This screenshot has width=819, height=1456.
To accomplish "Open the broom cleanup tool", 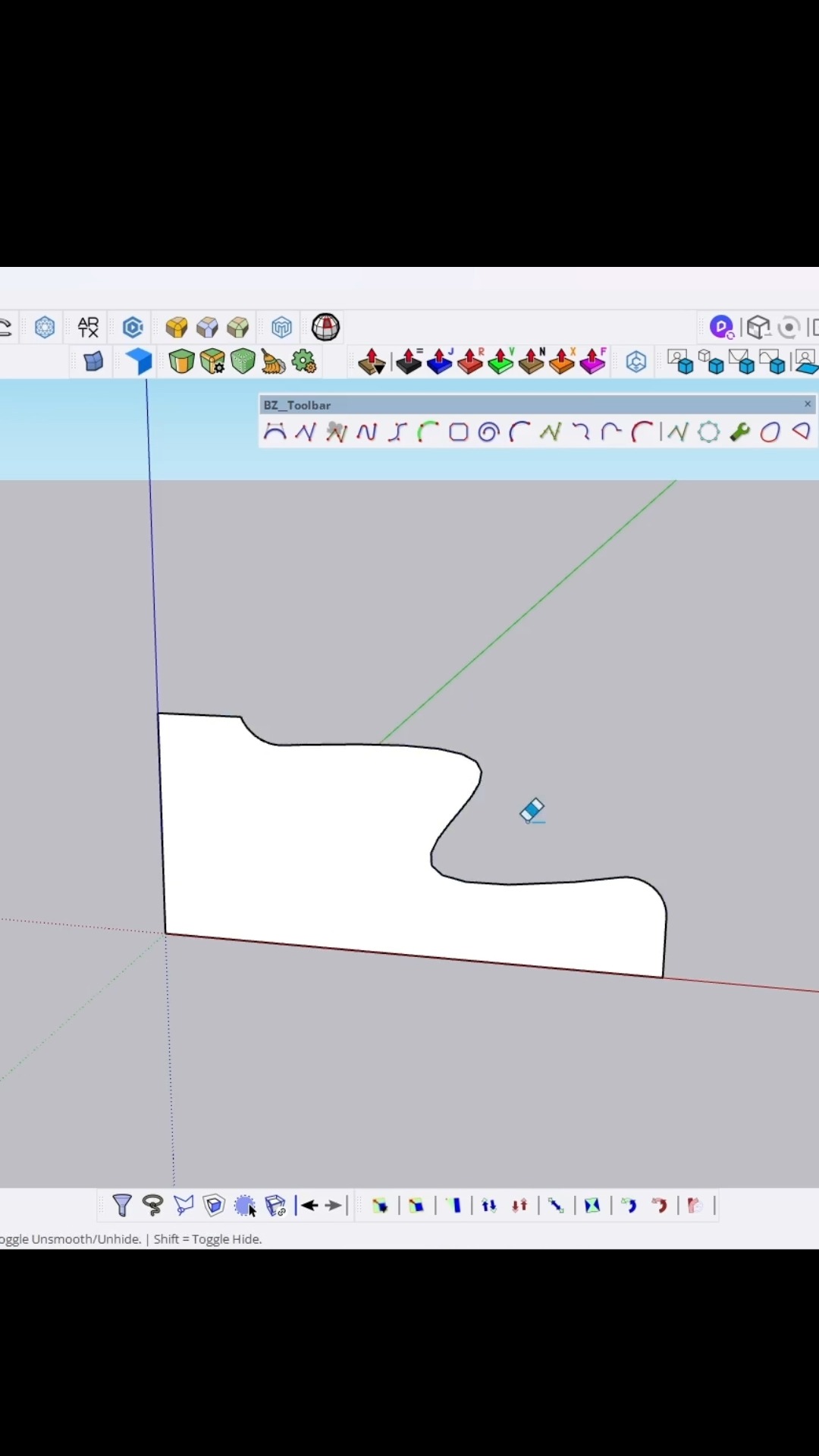I will [273, 362].
